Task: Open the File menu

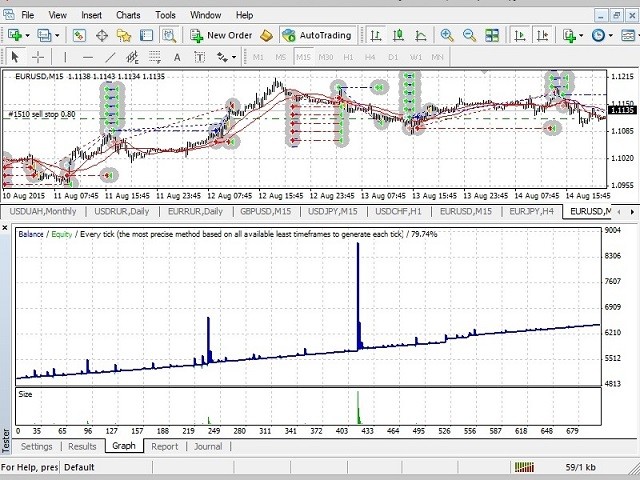Action: 28,15
